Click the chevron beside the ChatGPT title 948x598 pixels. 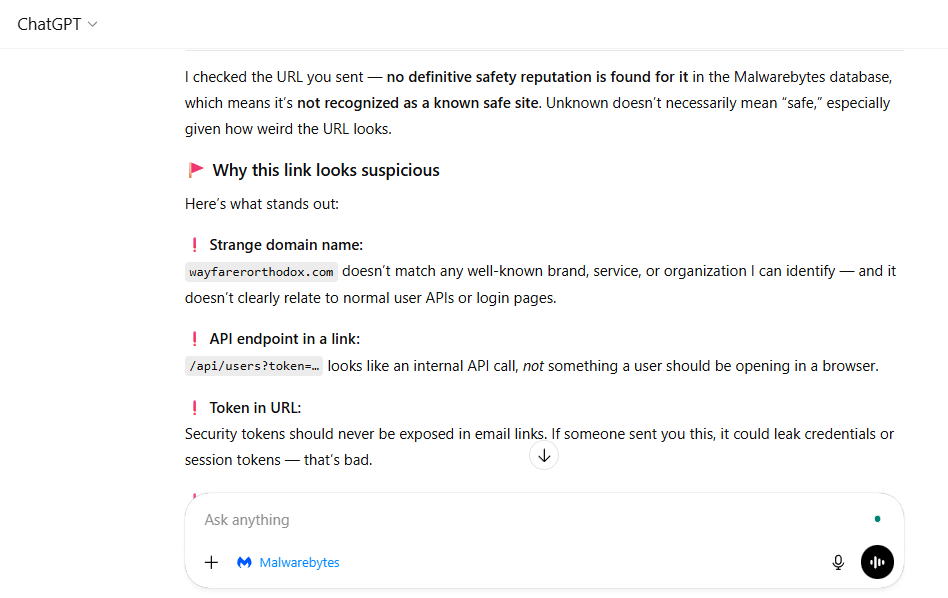[93, 24]
